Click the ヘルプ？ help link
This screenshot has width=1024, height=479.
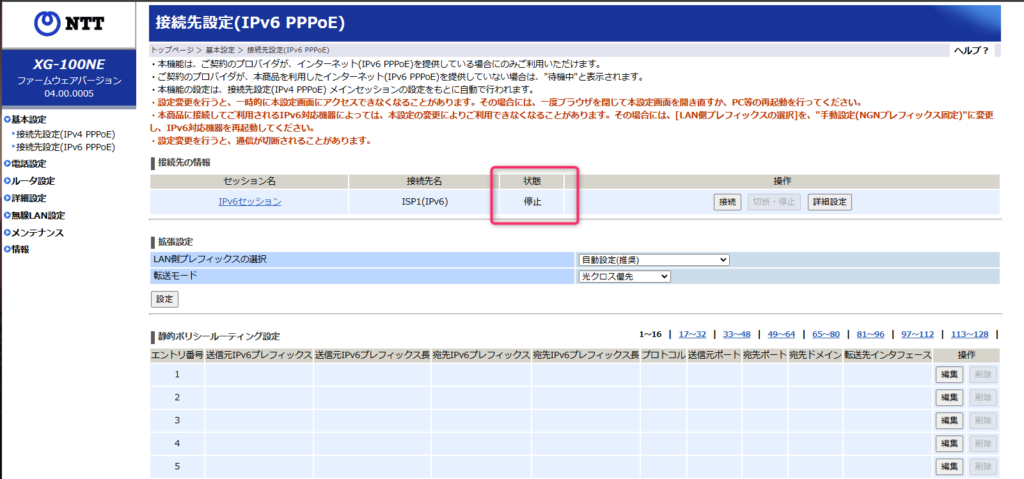(971, 50)
